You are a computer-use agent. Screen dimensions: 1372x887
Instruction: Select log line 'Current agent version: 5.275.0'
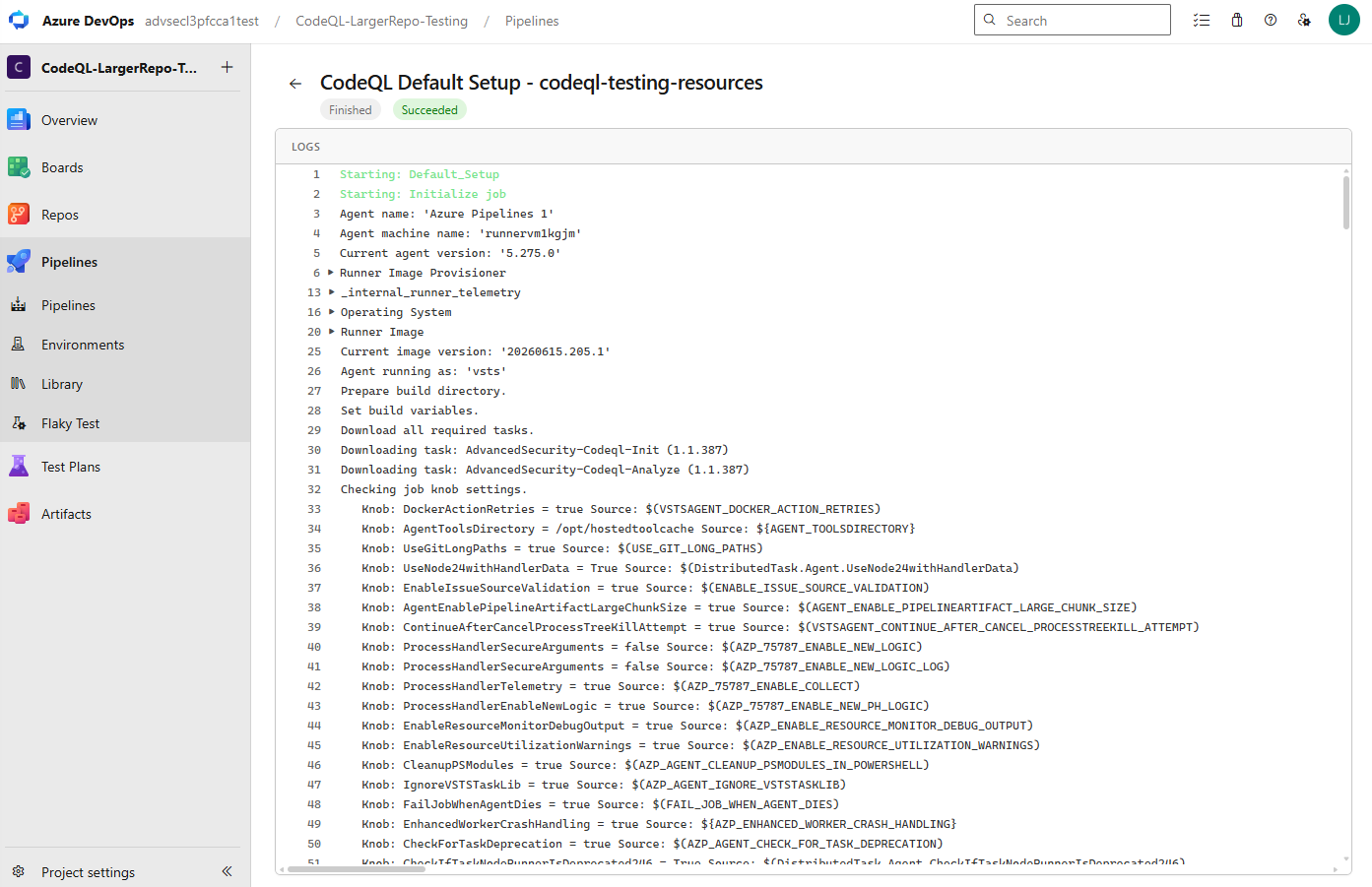click(x=450, y=253)
